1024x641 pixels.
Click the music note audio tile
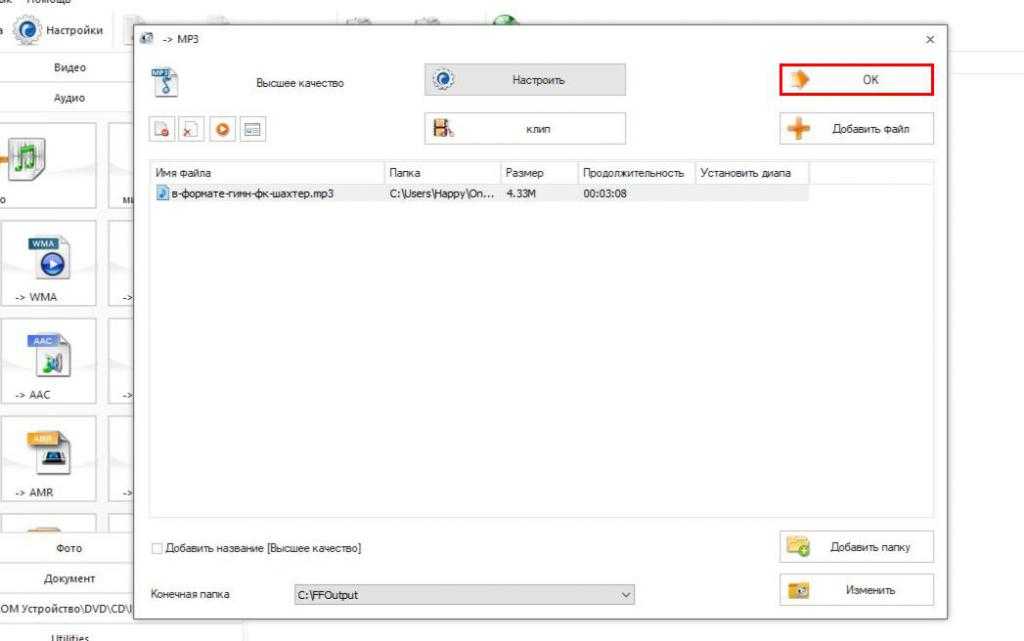click(48, 165)
